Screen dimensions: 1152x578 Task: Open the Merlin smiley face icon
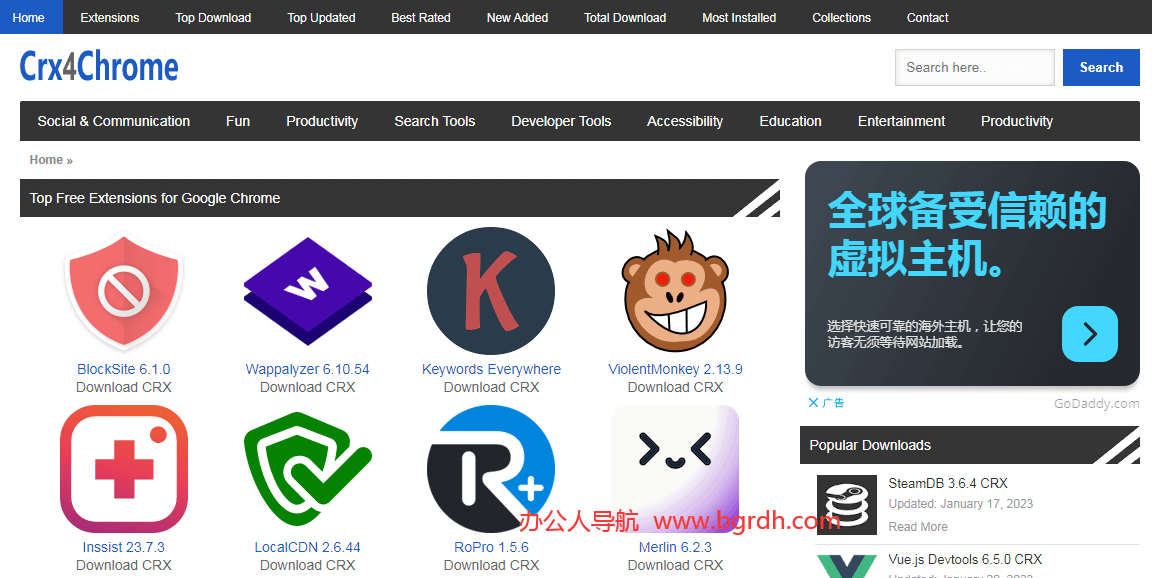click(675, 469)
